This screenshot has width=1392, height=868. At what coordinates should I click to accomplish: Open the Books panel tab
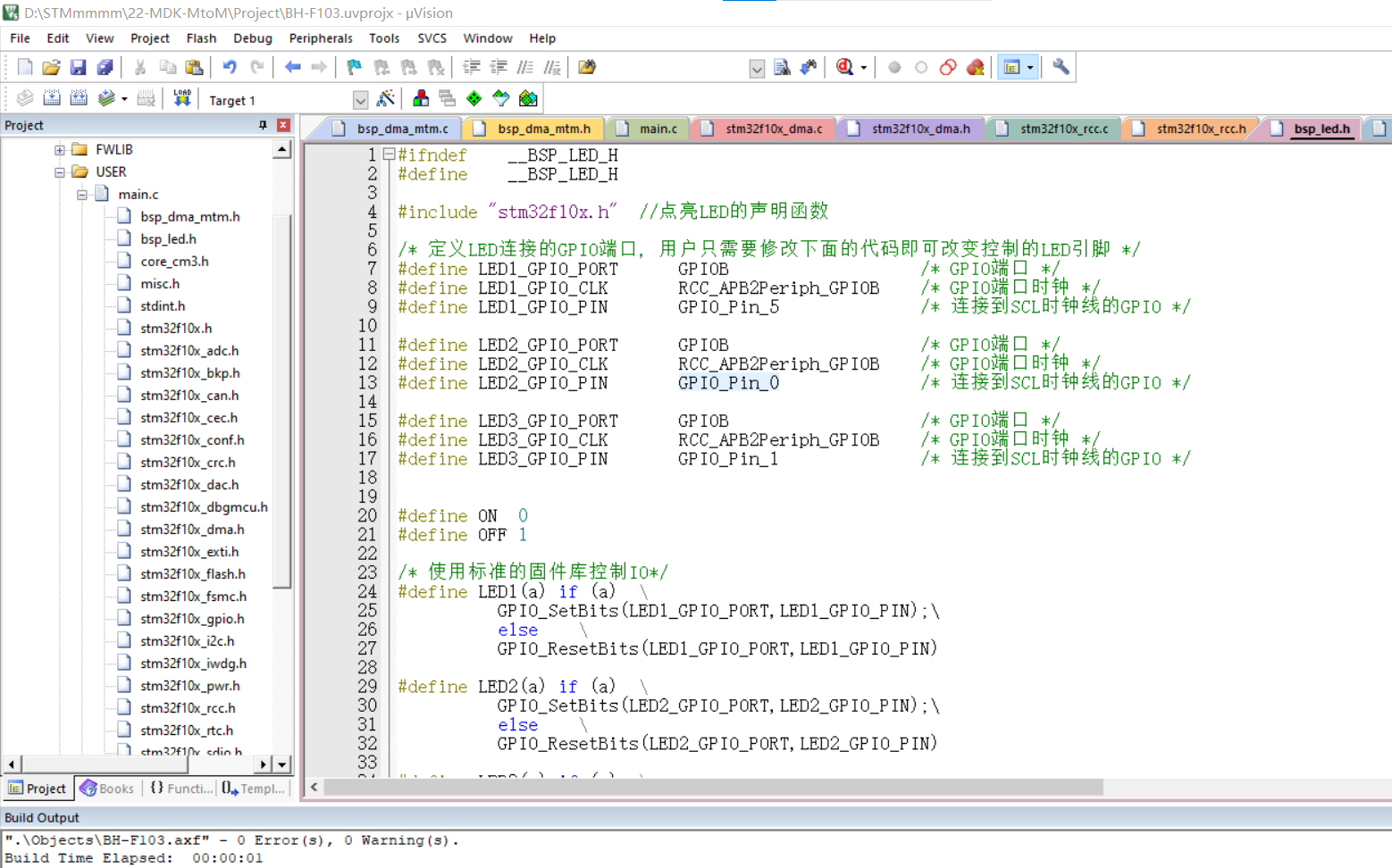(107, 789)
